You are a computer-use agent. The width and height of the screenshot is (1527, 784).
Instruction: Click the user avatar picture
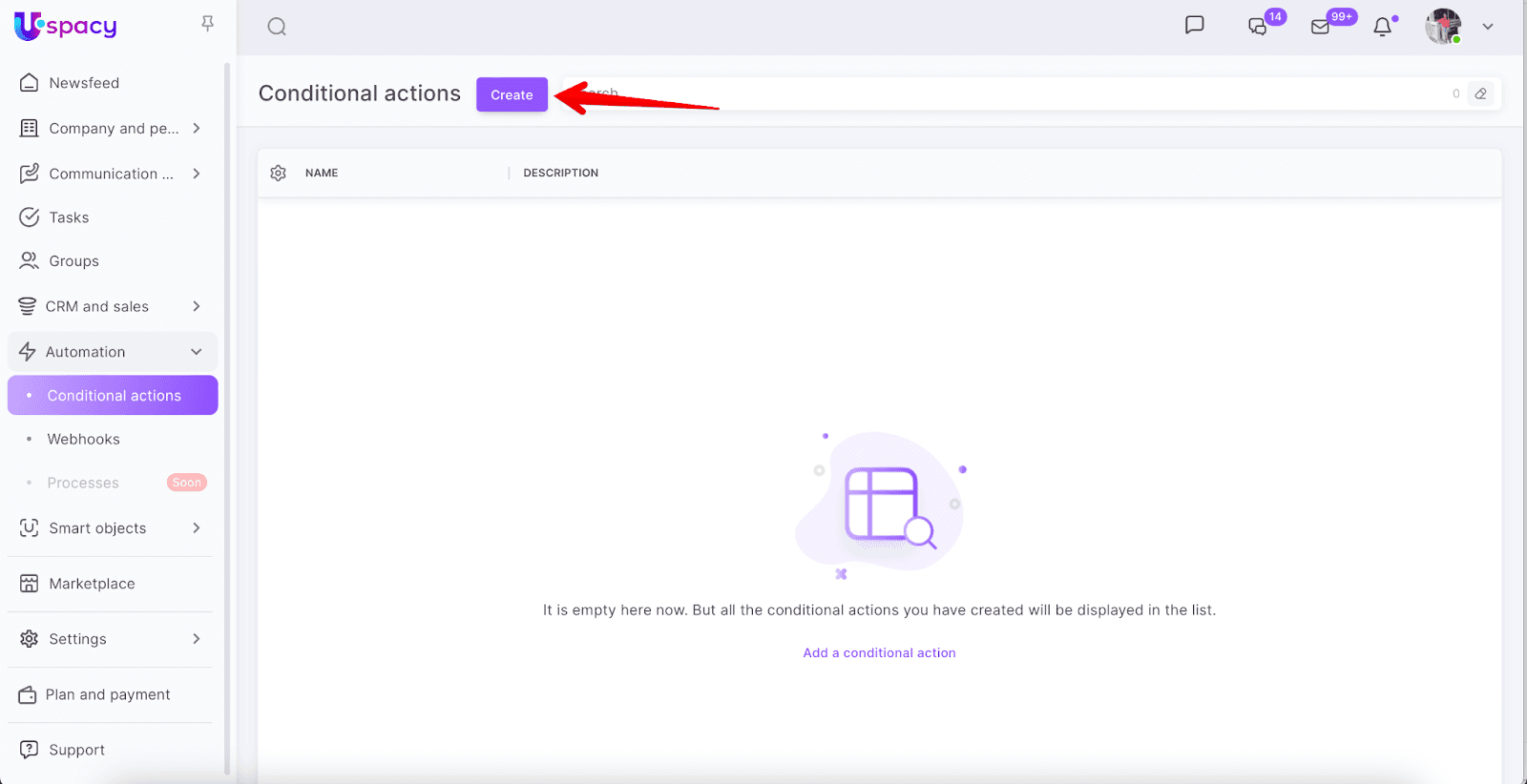pyautogui.click(x=1443, y=27)
